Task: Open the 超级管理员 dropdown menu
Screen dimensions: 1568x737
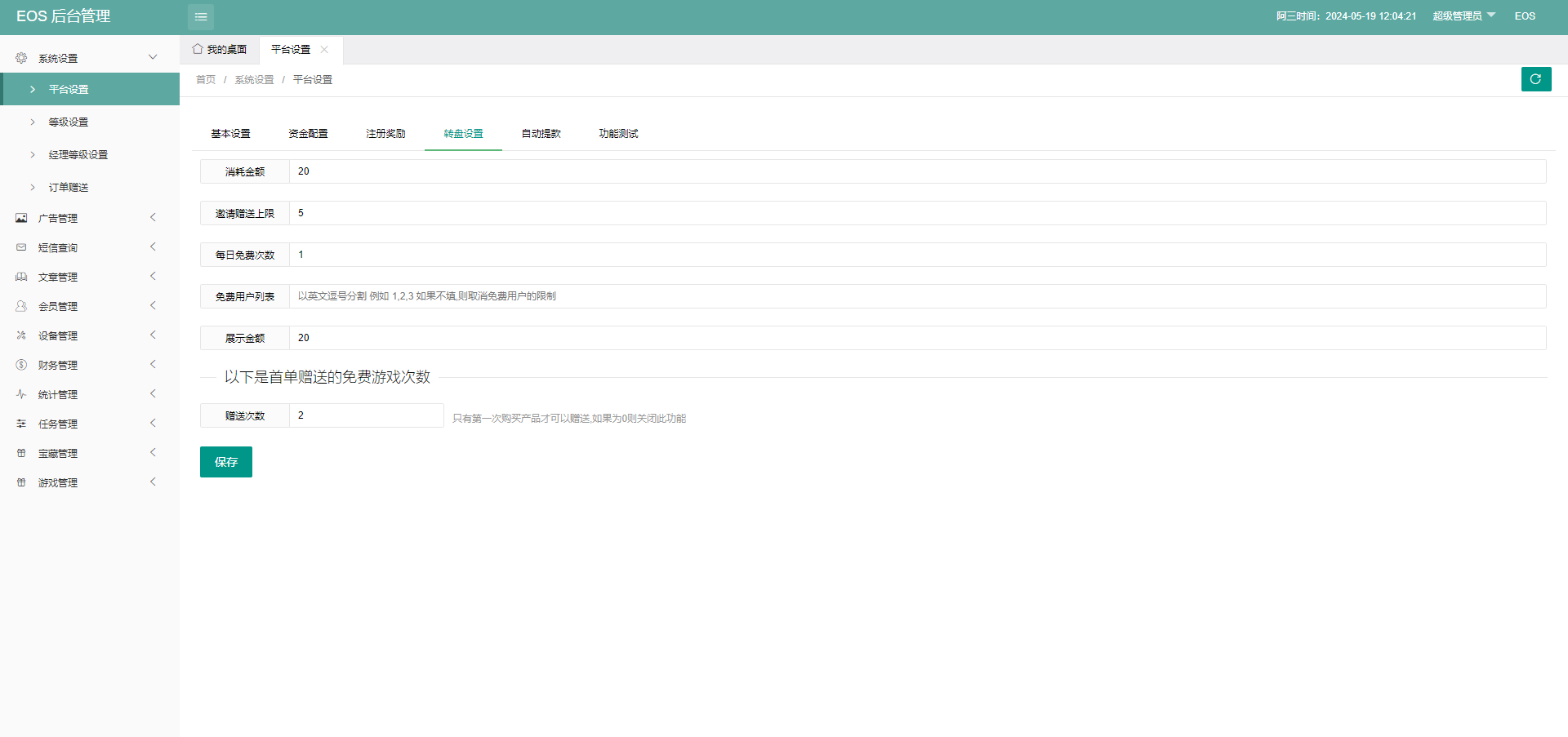Action: (1463, 16)
